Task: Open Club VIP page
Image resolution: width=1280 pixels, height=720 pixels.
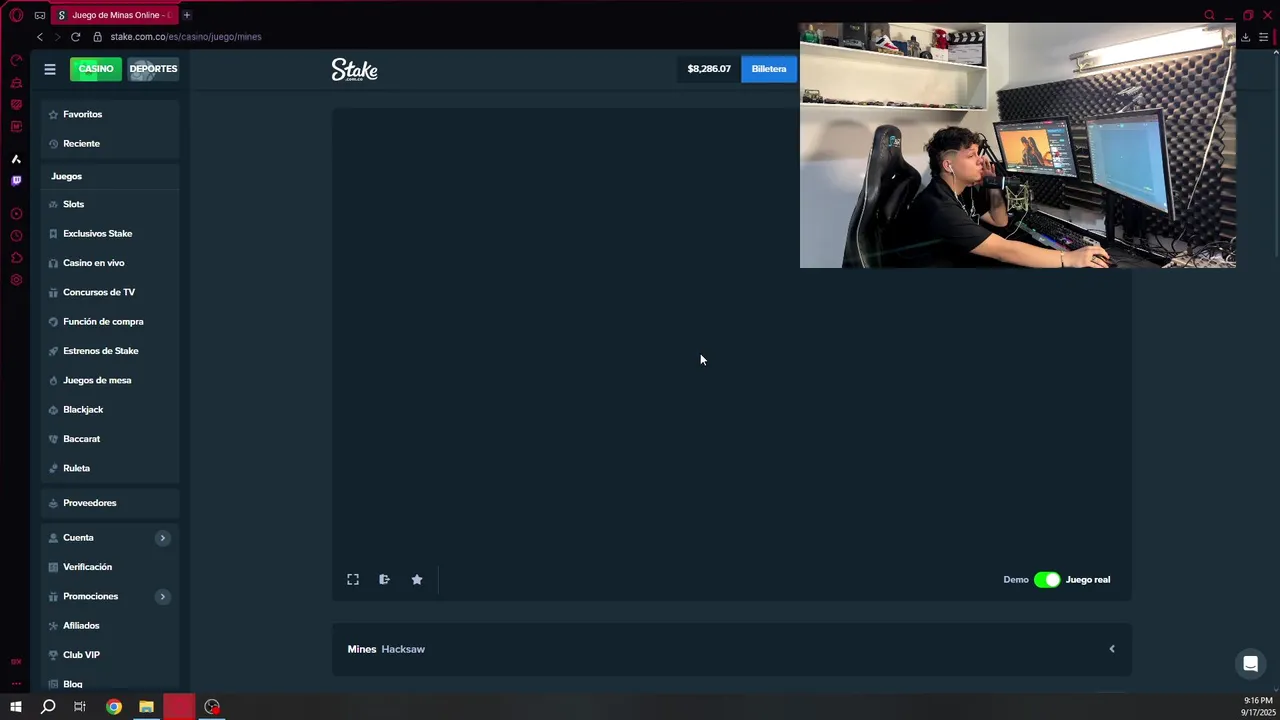Action: tap(110, 655)
